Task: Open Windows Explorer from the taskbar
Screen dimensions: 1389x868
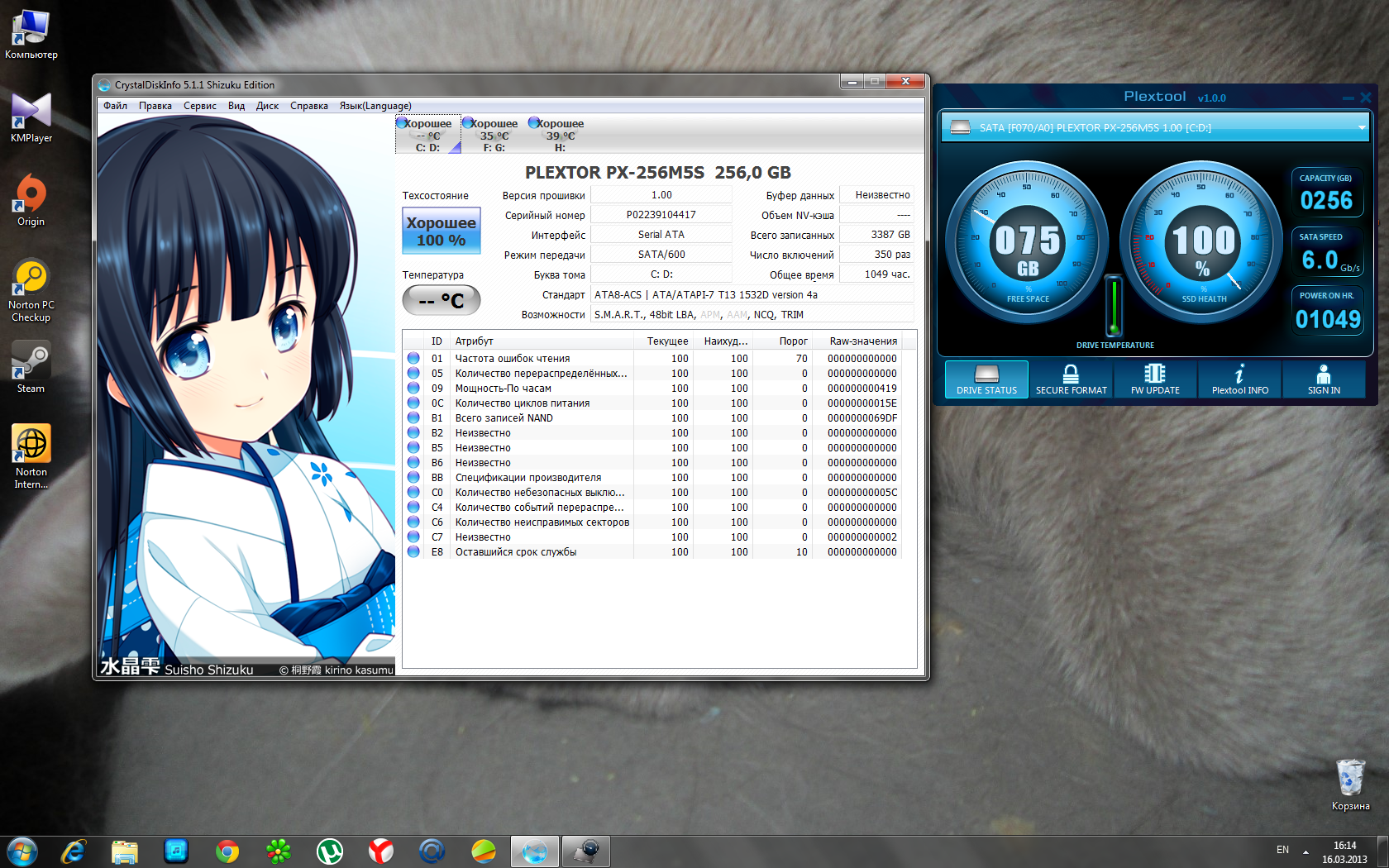Action: click(x=125, y=851)
